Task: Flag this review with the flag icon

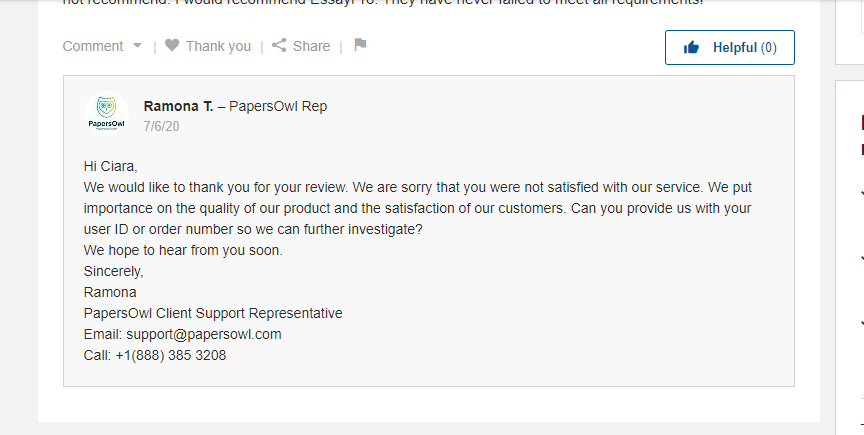Action: click(x=360, y=45)
